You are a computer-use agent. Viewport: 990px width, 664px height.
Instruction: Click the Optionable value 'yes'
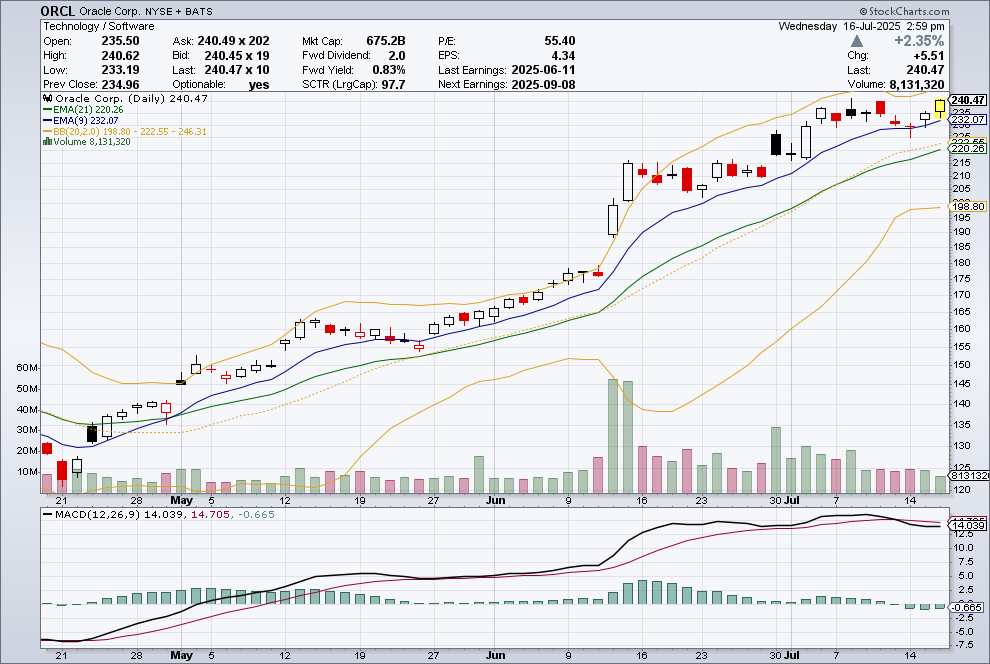click(x=259, y=85)
